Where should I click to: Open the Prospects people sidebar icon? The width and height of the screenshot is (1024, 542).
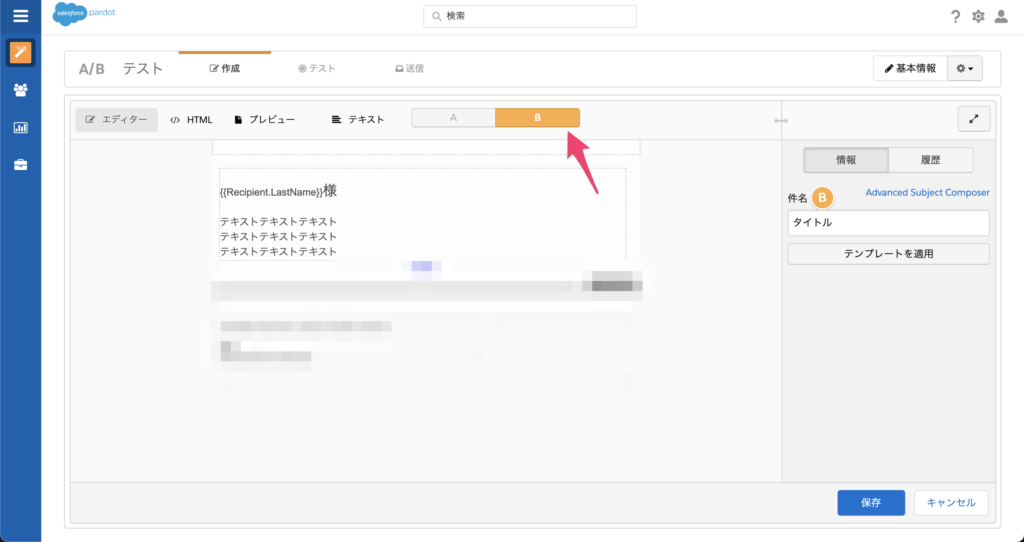[20, 90]
